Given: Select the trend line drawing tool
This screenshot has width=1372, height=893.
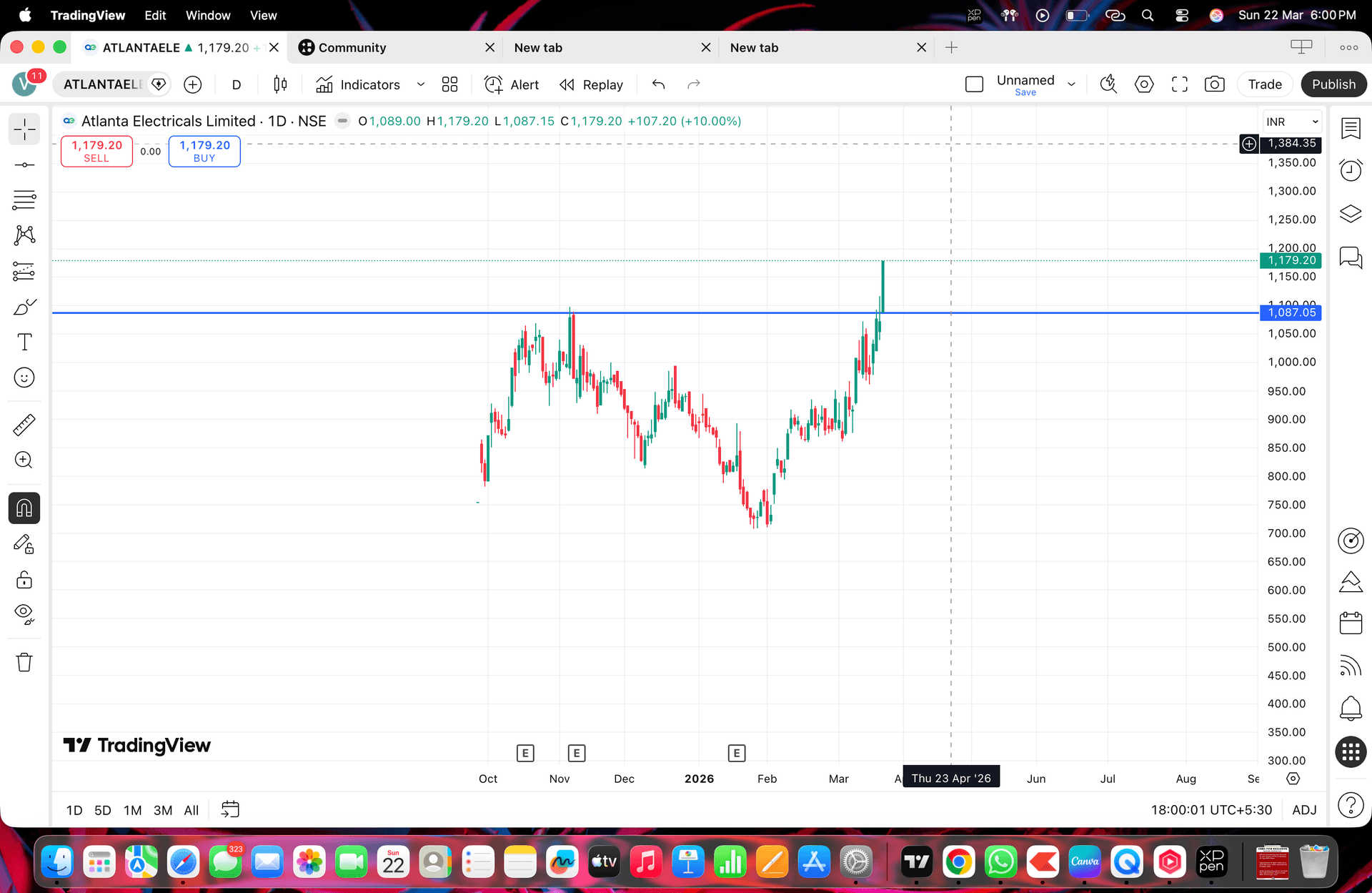Looking at the screenshot, I should [x=24, y=165].
